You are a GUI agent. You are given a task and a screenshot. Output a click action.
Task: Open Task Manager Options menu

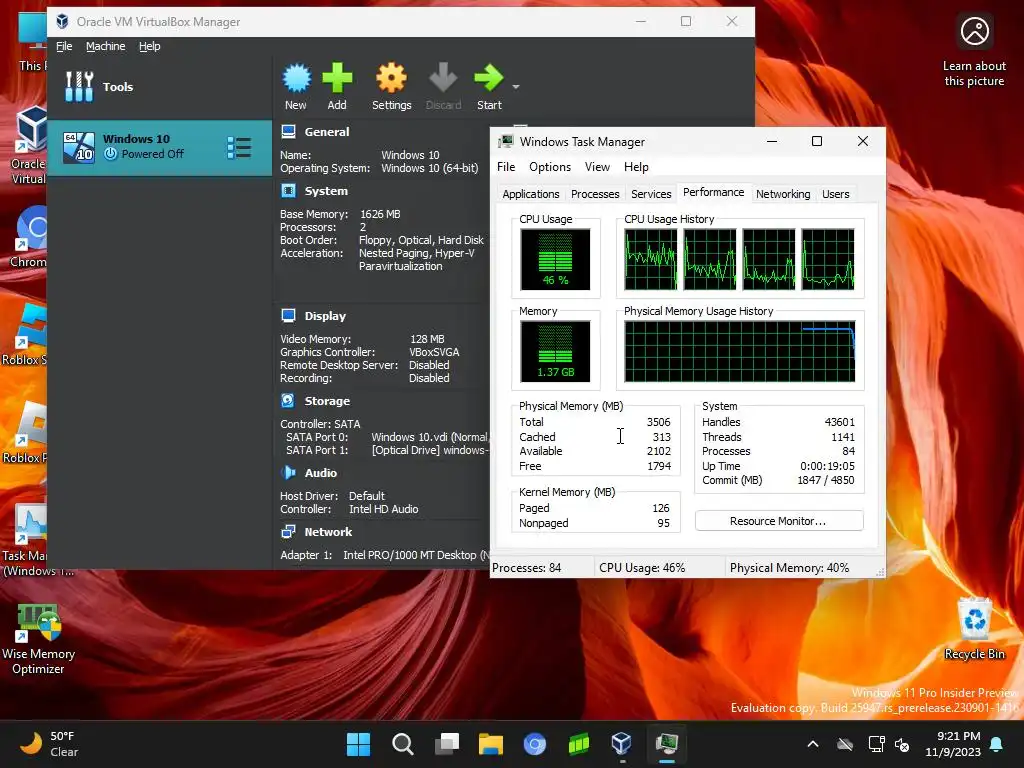click(550, 167)
